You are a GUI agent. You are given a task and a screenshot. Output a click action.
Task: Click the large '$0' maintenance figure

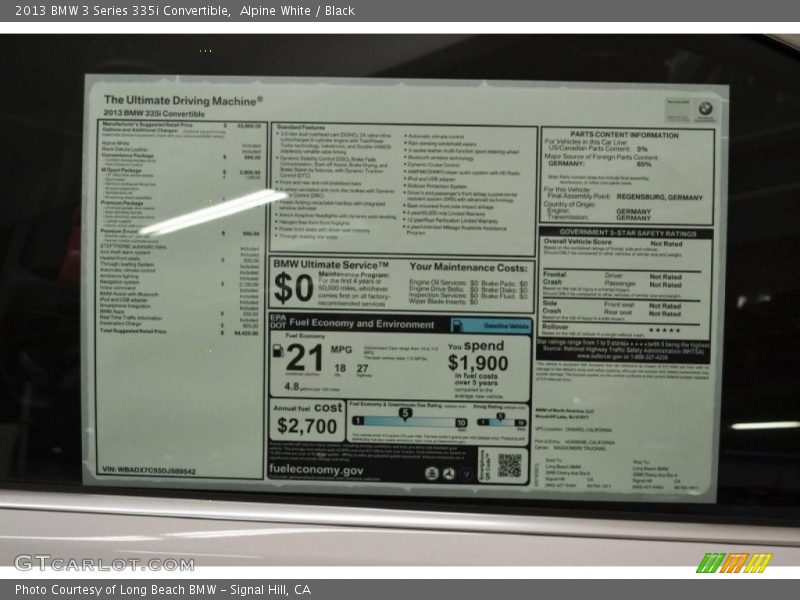[293, 288]
